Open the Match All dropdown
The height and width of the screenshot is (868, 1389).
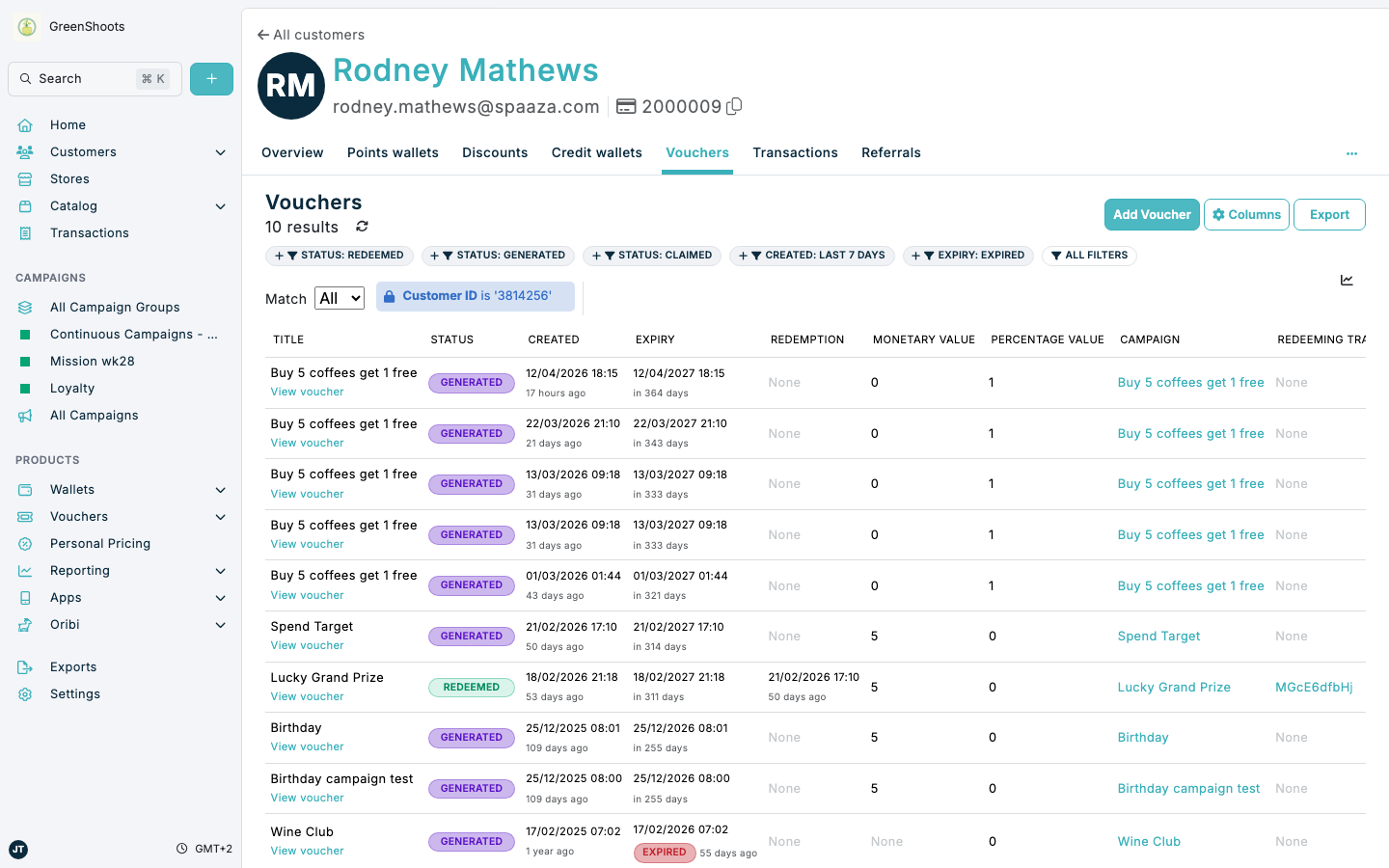339,298
